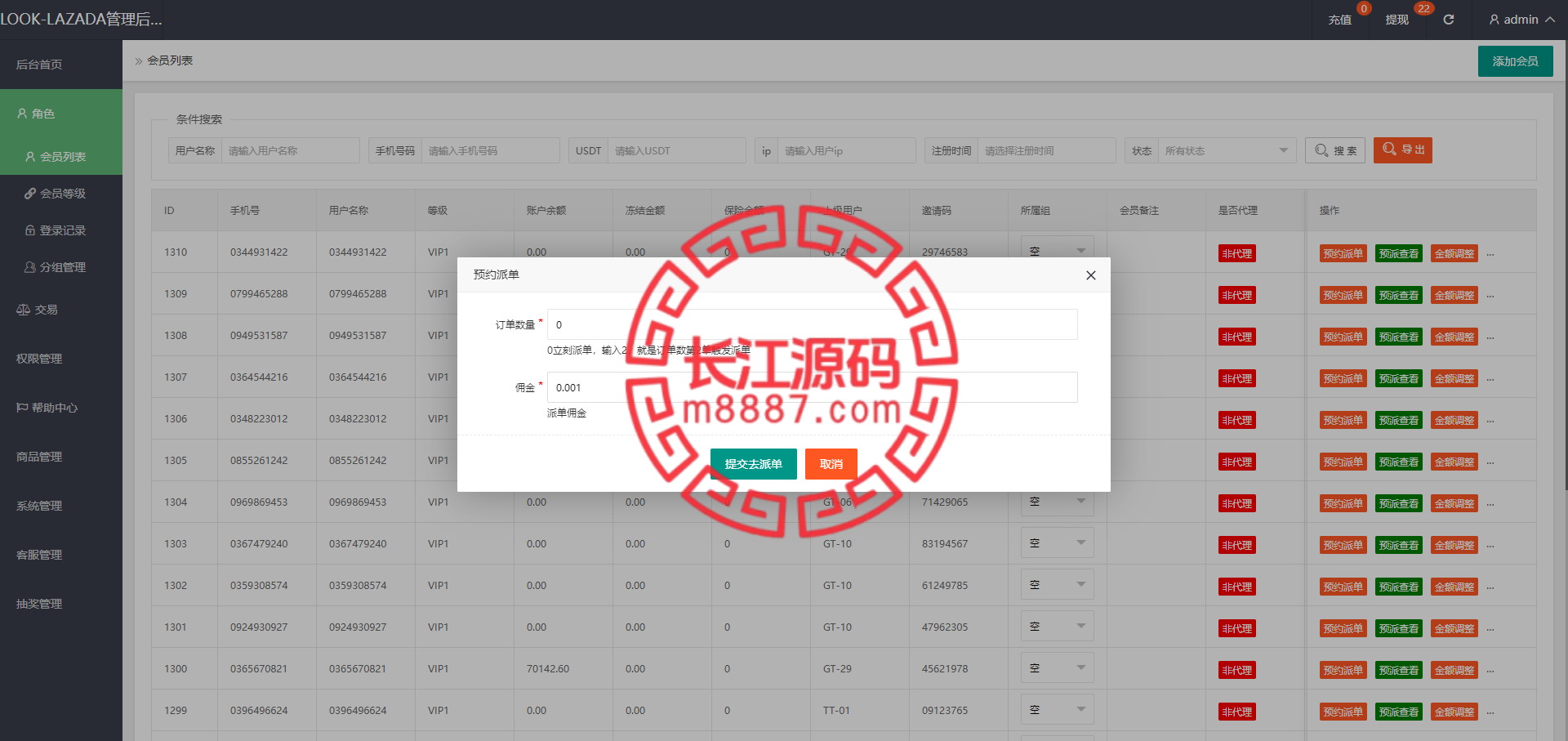This screenshot has width=1568, height=741.
Task: Click 预约派单 for row 1310
Action: coord(1343,254)
